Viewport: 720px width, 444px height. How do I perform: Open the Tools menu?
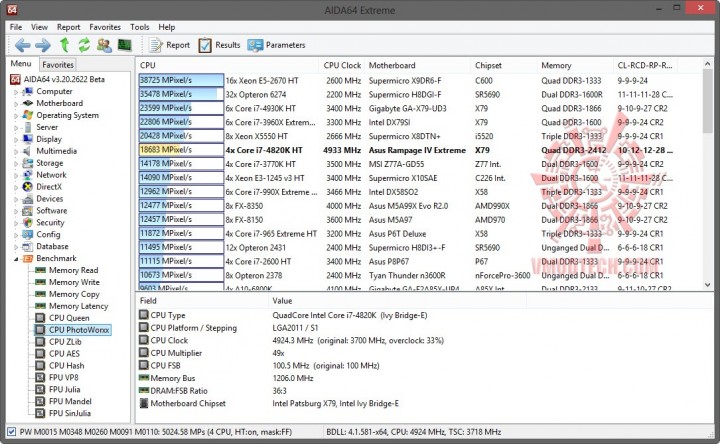(139, 27)
